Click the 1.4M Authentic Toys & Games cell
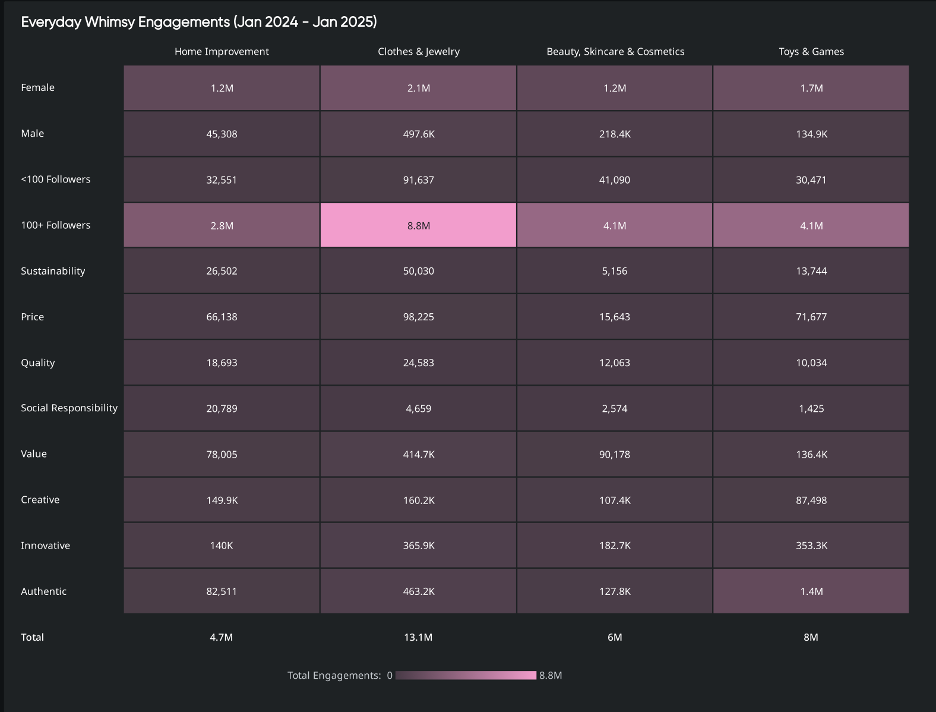 pyautogui.click(x=811, y=591)
